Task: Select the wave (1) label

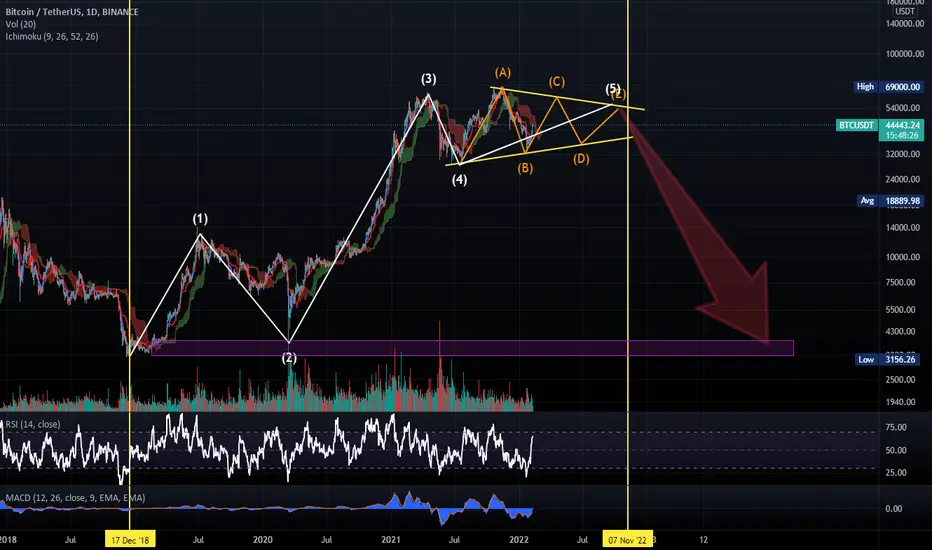Action: coord(200,219)
